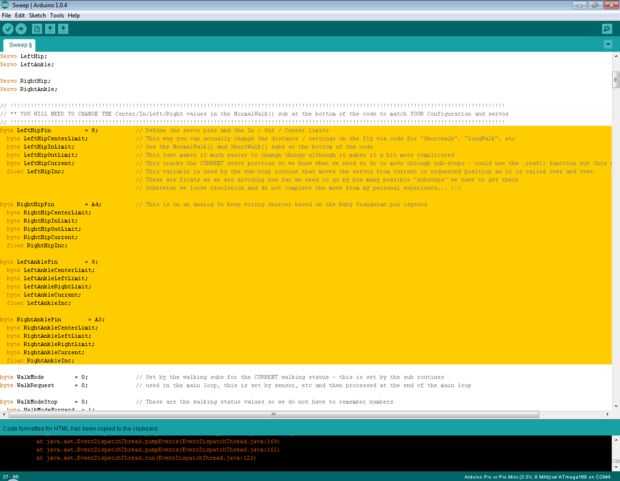Viewport: 620px width, 481px height.
Task: Click the Verify checkmark toolbar button
Action: (8, 29)
